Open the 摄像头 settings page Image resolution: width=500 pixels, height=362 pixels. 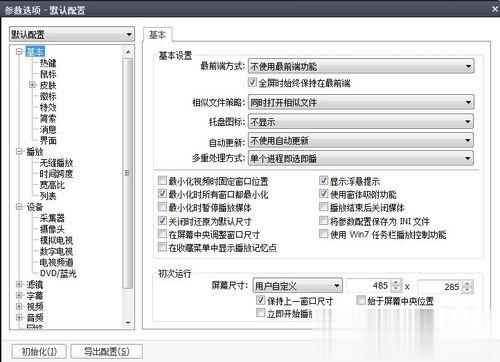tap(52, 229)
